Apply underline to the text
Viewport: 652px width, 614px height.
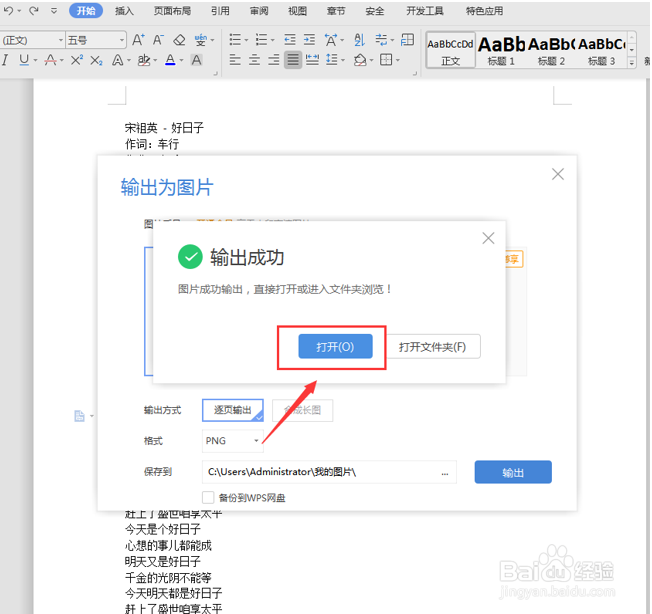24,60
